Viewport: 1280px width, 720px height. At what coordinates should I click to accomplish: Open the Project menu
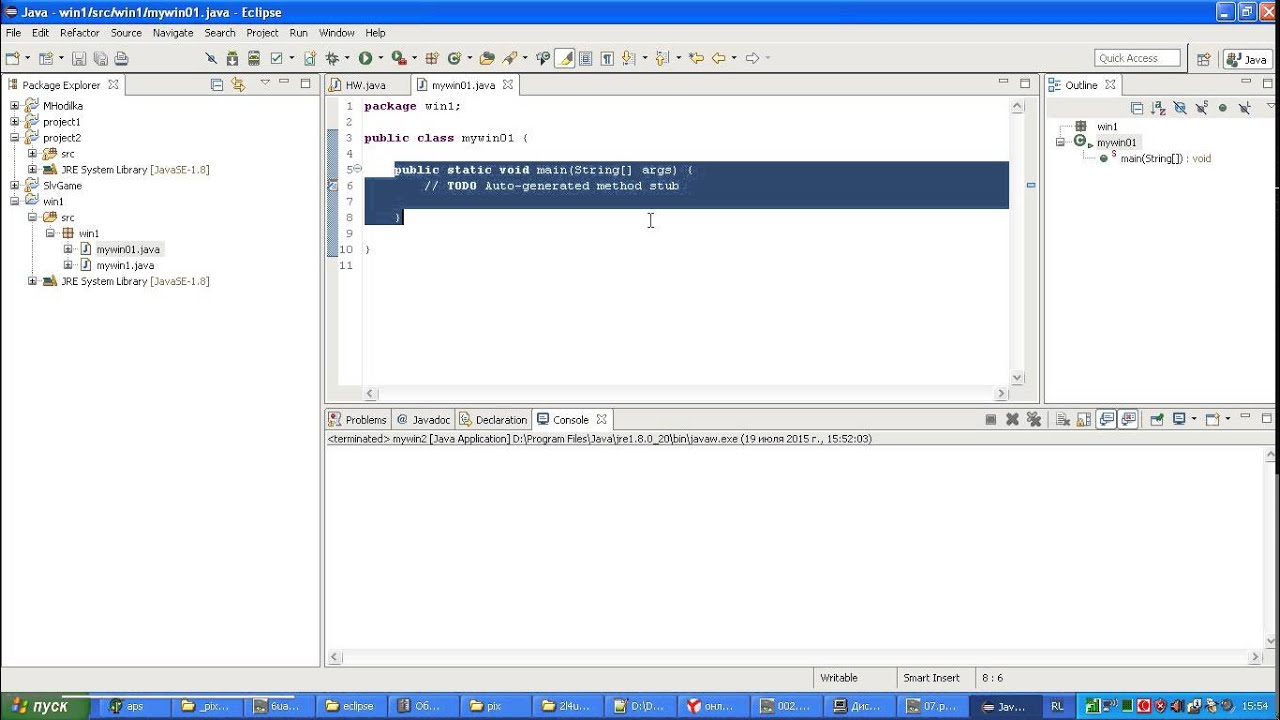pyautogui.click(x=262, y=33)
